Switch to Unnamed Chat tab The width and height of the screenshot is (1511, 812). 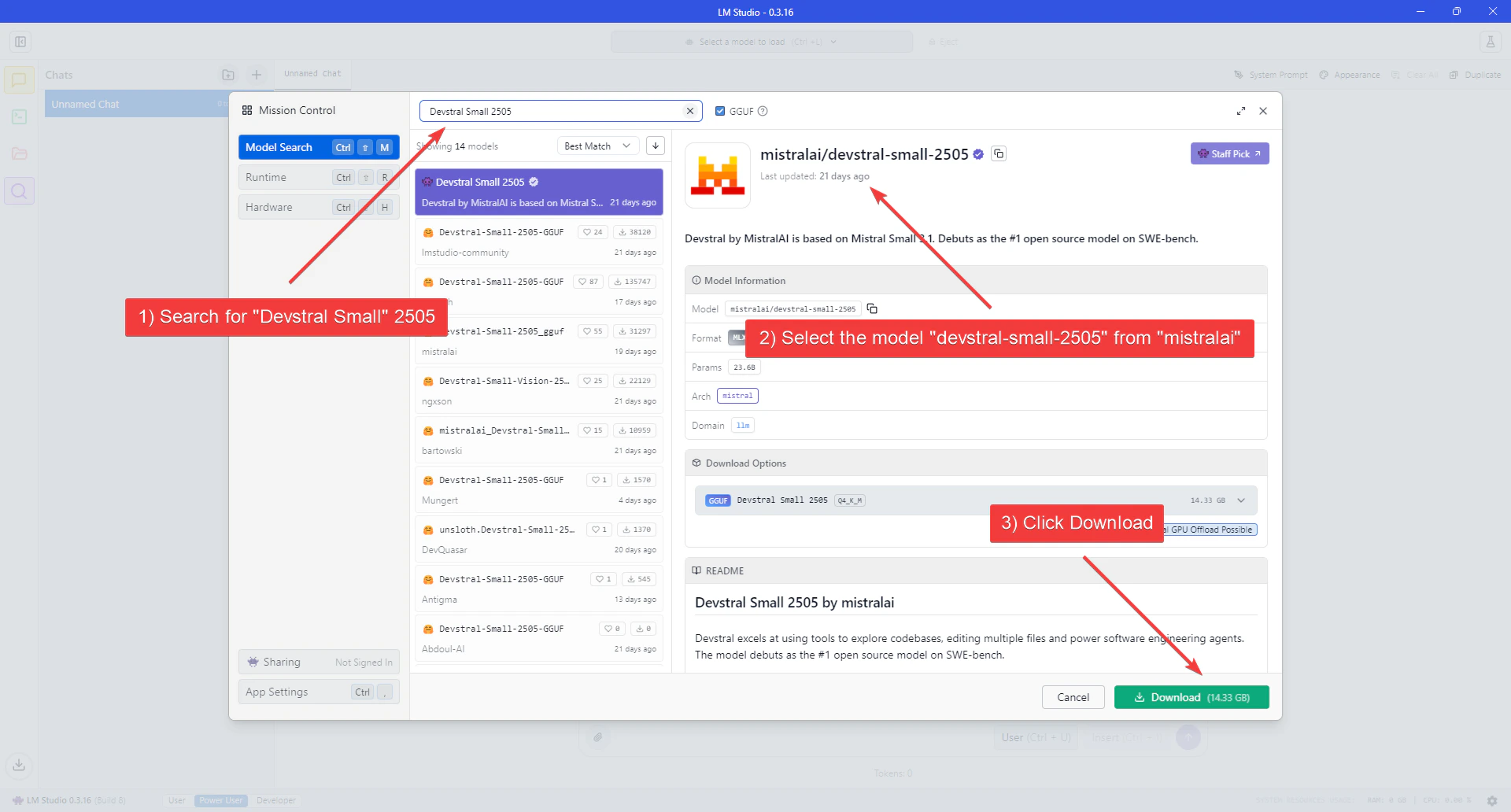pos(312,73)
